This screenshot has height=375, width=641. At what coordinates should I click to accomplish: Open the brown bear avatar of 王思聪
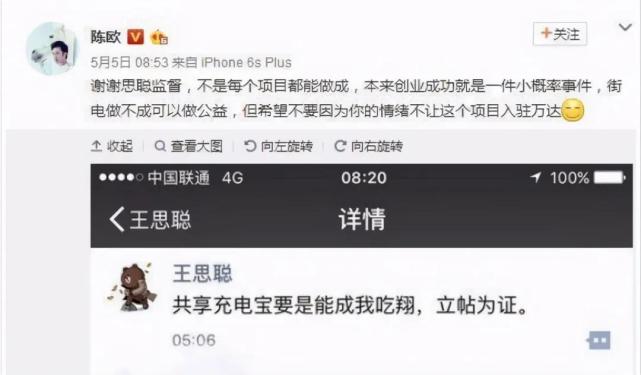pyautogui.click(x=132, y=287)
